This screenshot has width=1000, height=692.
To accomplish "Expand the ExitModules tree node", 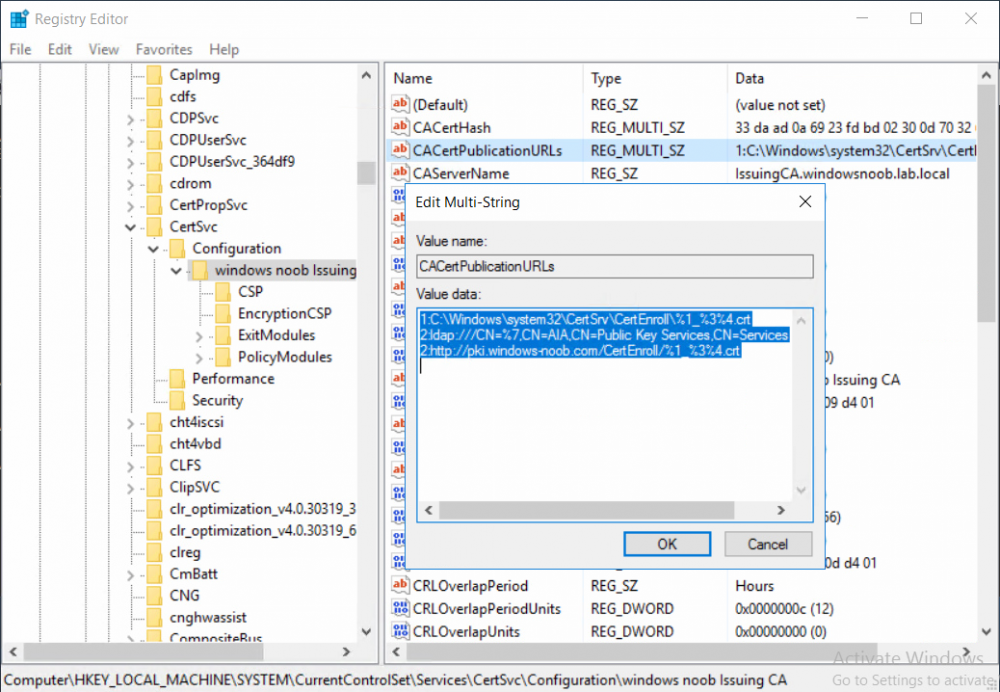I will 200,336.
